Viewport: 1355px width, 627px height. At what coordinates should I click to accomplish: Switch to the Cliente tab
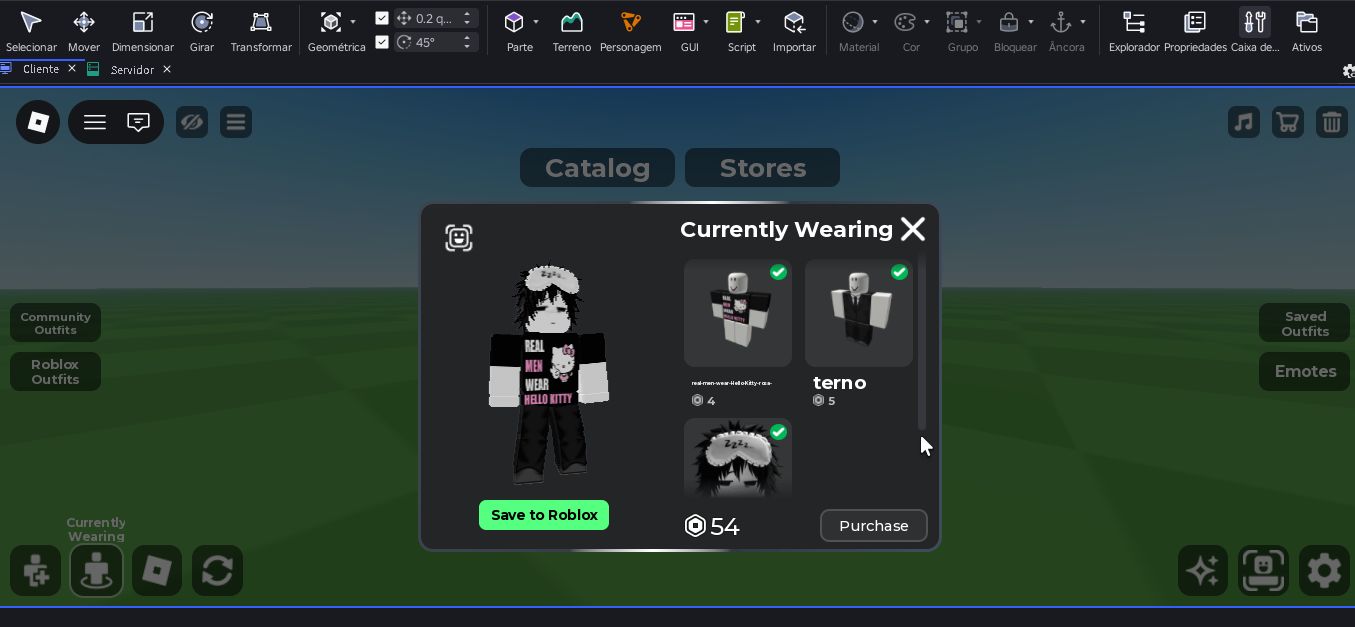[40, 69]
